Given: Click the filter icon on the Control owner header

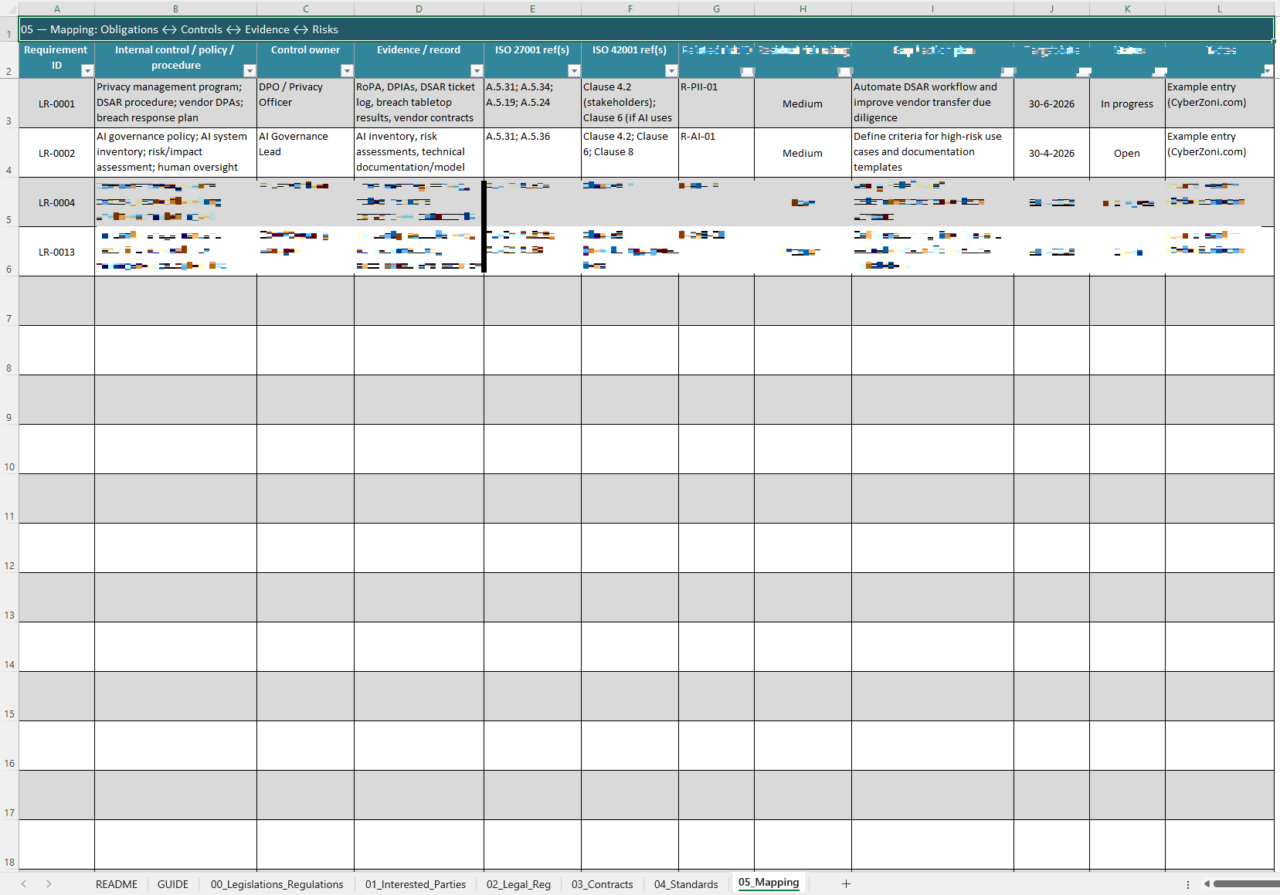Looking at the screenshot, I should click(347, 71).
